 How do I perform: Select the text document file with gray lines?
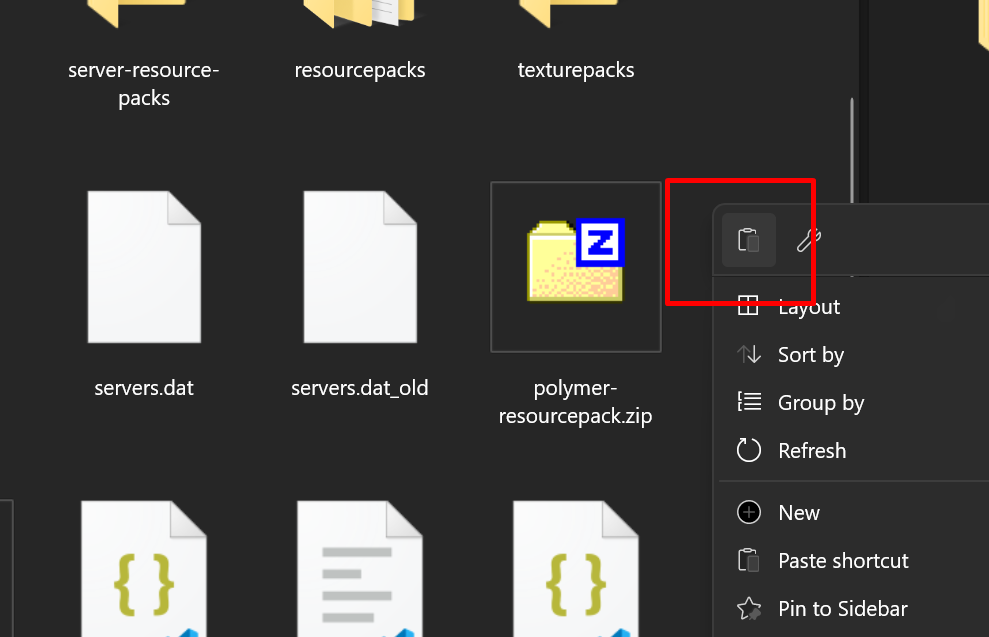pyautogui.click(x=360, y=570)
